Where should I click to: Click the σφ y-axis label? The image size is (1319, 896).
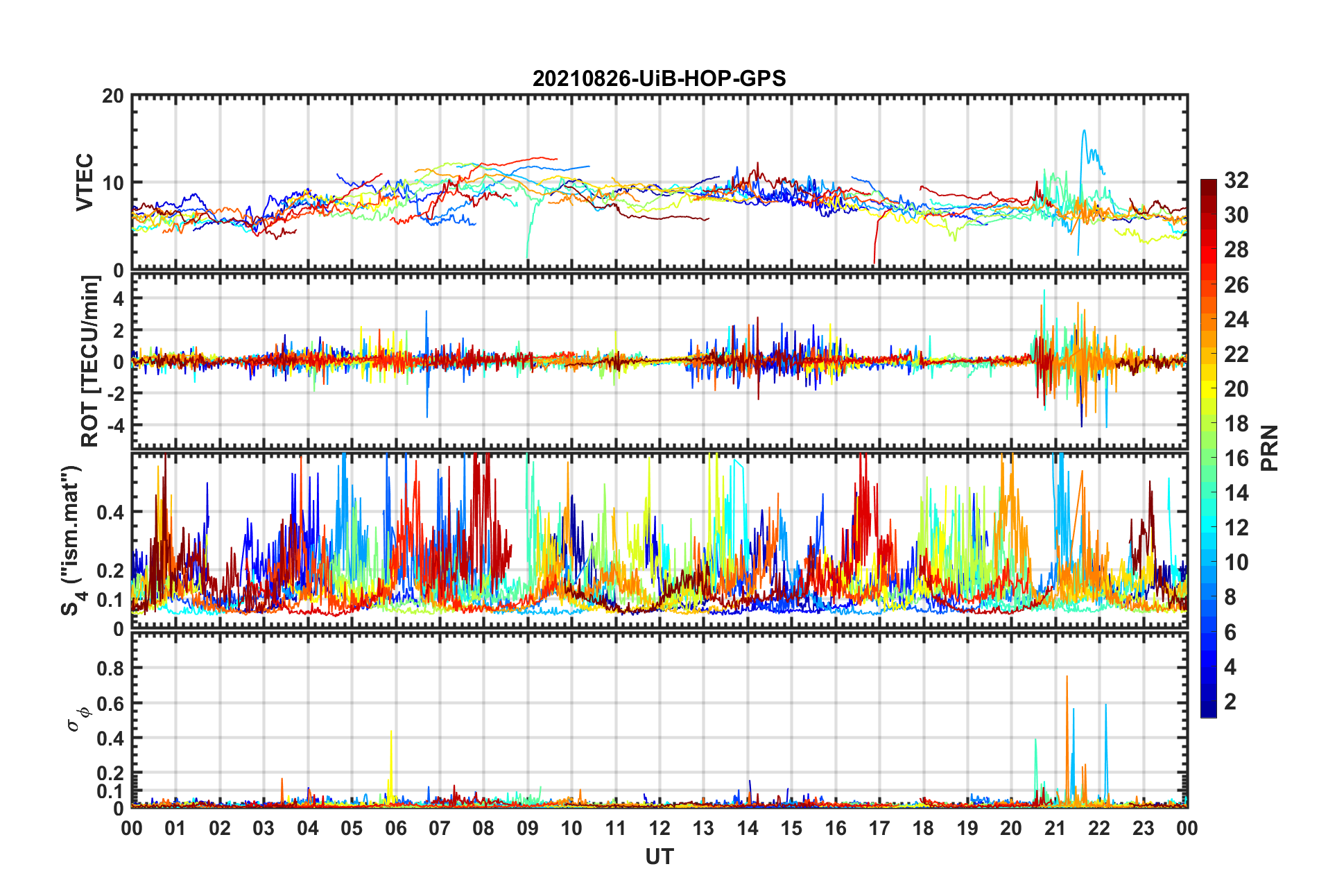78,718
